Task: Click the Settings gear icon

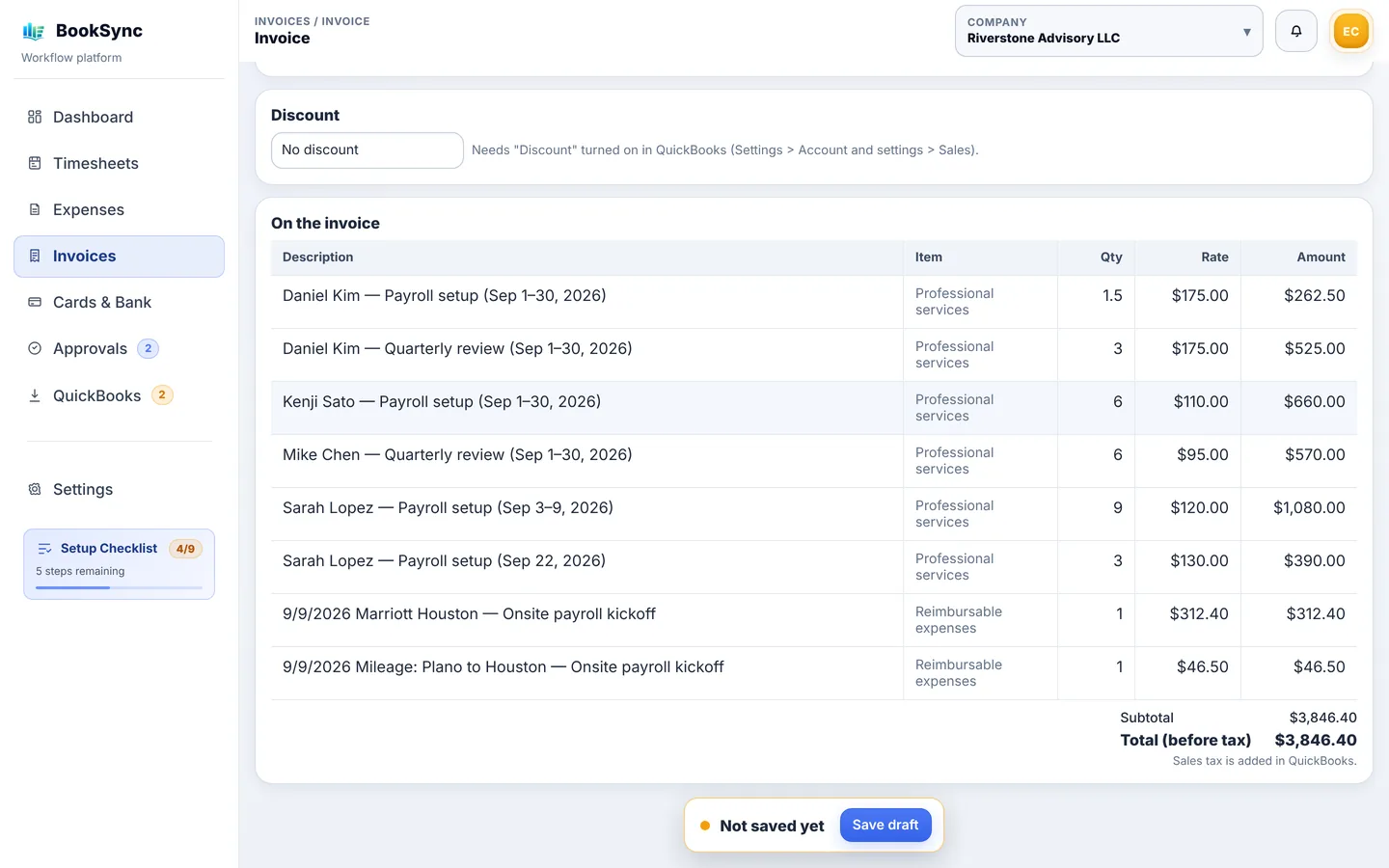Action: [x=35, y=489]
